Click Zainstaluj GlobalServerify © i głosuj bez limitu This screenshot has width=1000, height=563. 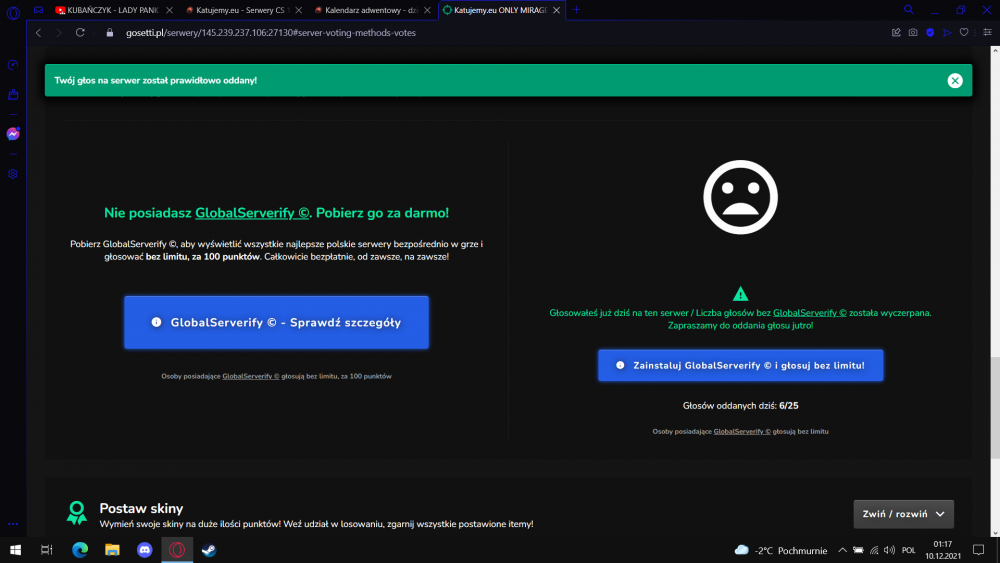(740, 365)
